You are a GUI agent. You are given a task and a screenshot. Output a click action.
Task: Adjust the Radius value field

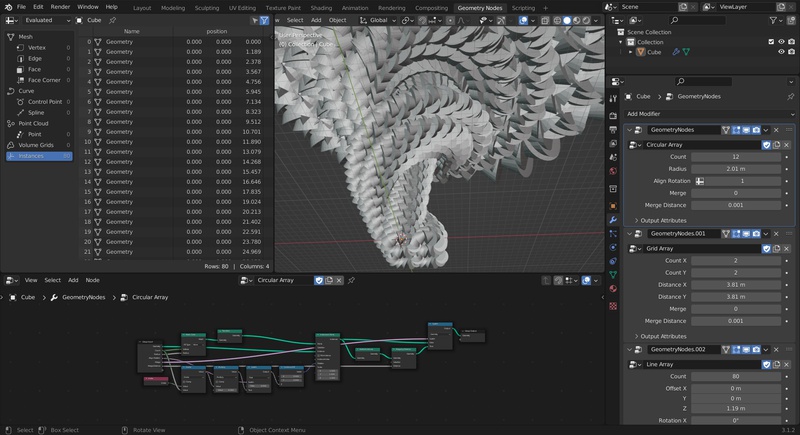(734, 169)
